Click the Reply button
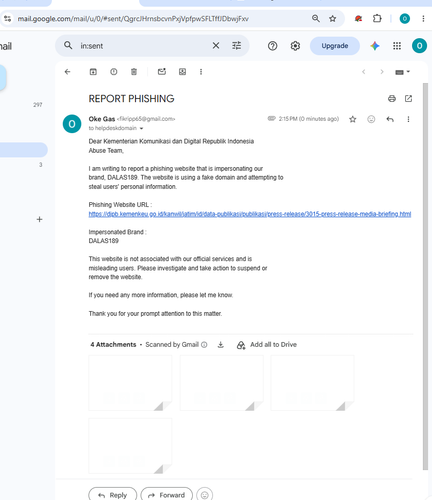 pos(113,495)
